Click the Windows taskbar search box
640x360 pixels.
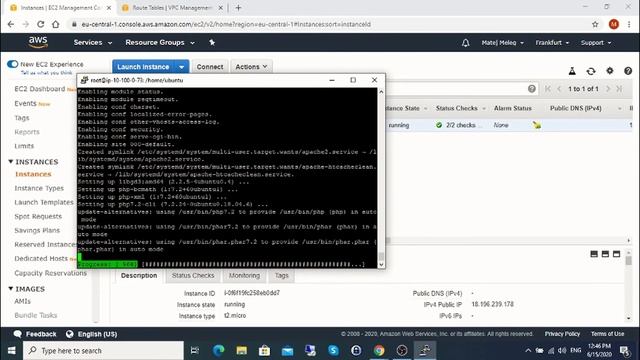pos(103,350)
